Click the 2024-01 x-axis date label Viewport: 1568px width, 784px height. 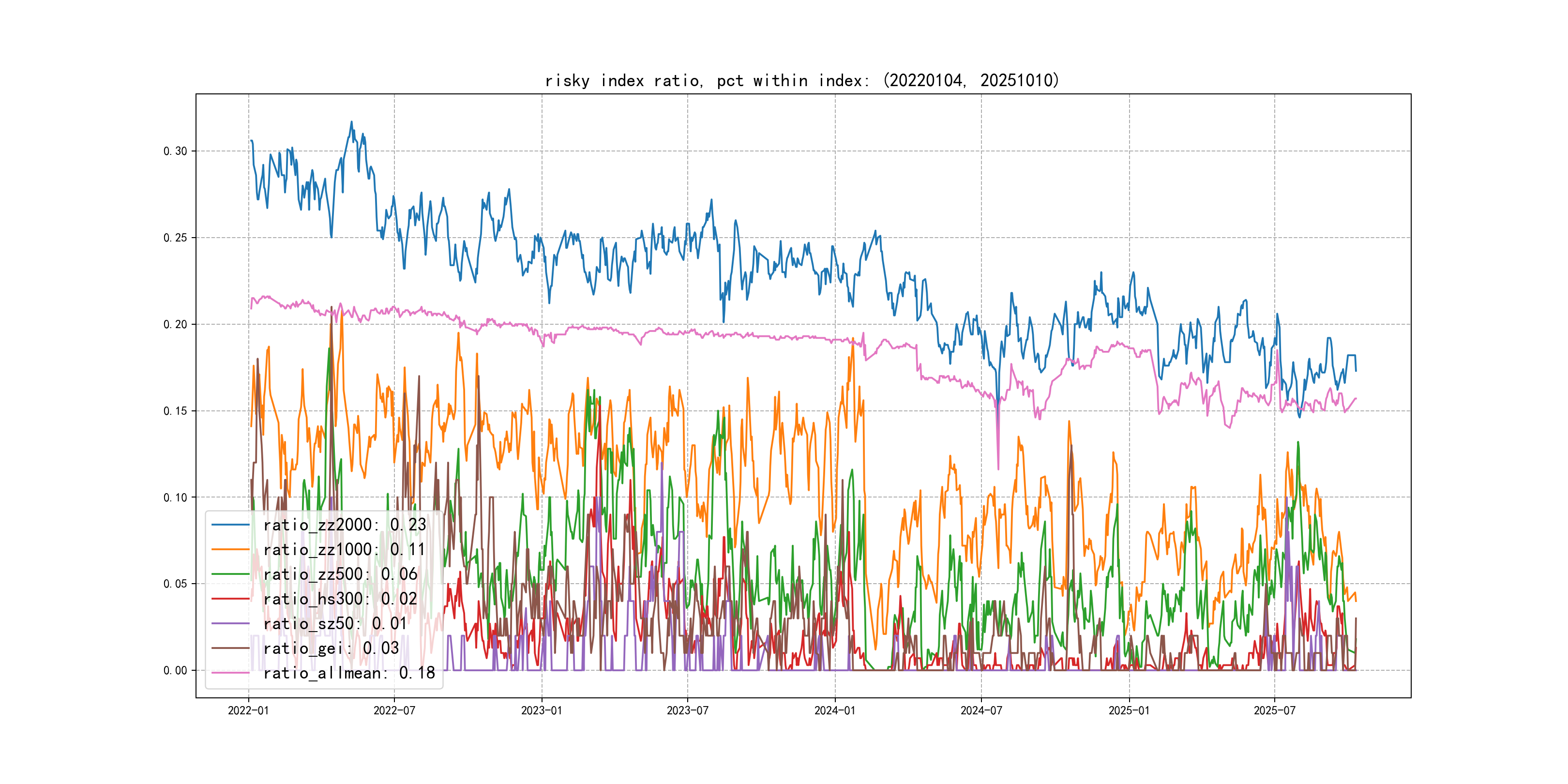point(834,710)
